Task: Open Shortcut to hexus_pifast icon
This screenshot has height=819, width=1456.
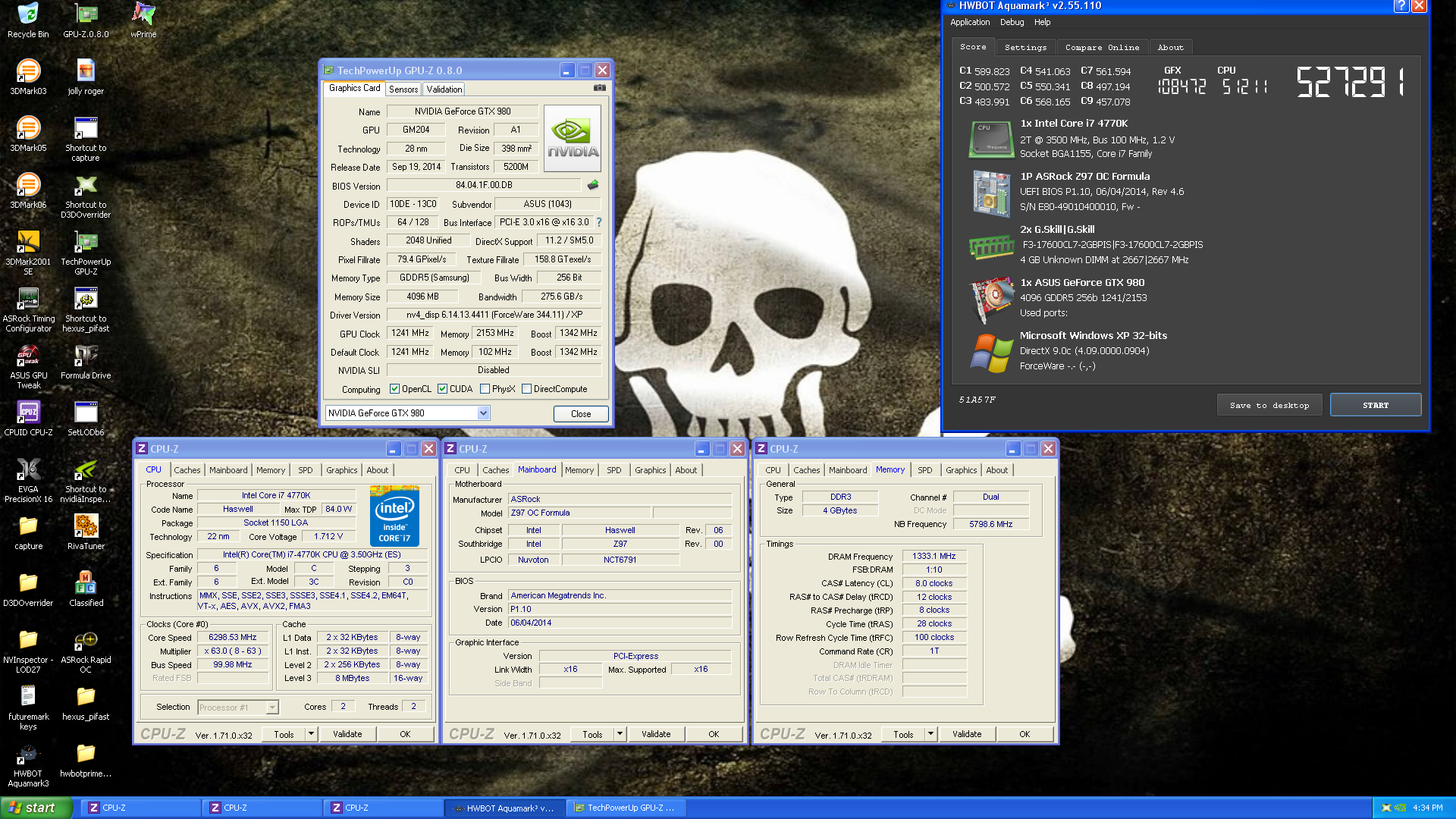Action: point(86,310)
